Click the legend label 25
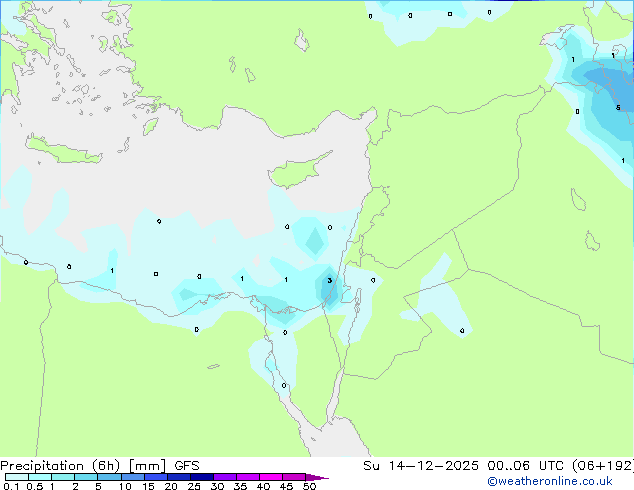Image resolution: width=634 pixels, height=490 pixels. pos(194,486)
